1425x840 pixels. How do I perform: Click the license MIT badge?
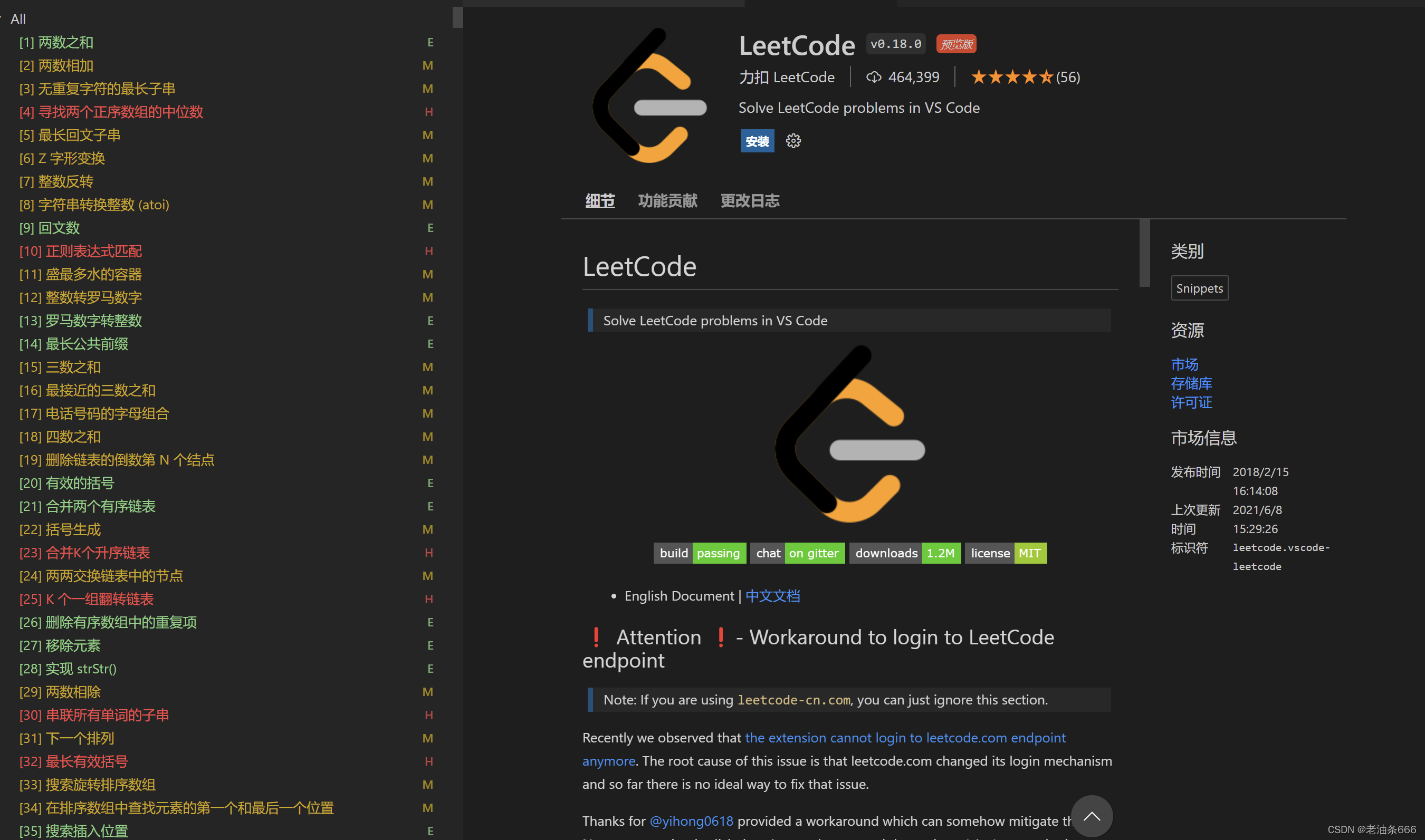click(x=1006, y=553)
